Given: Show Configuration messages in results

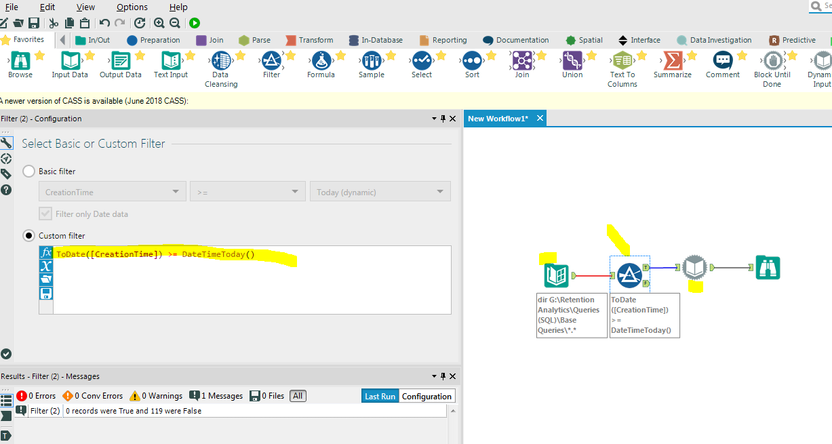Looking at the screenshot, I should (x=427, y=396).
